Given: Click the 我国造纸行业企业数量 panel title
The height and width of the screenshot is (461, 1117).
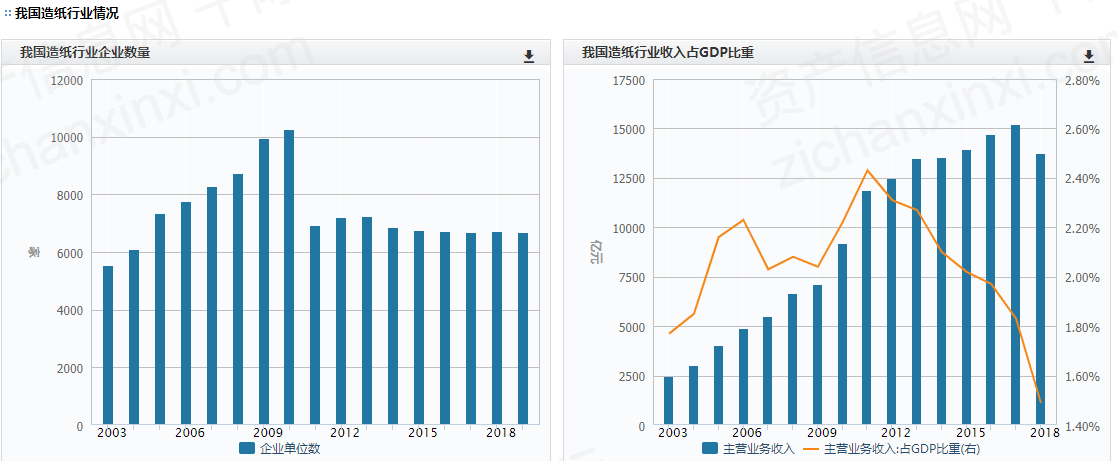Looking at the screenshot, I should tap(85, 53).
